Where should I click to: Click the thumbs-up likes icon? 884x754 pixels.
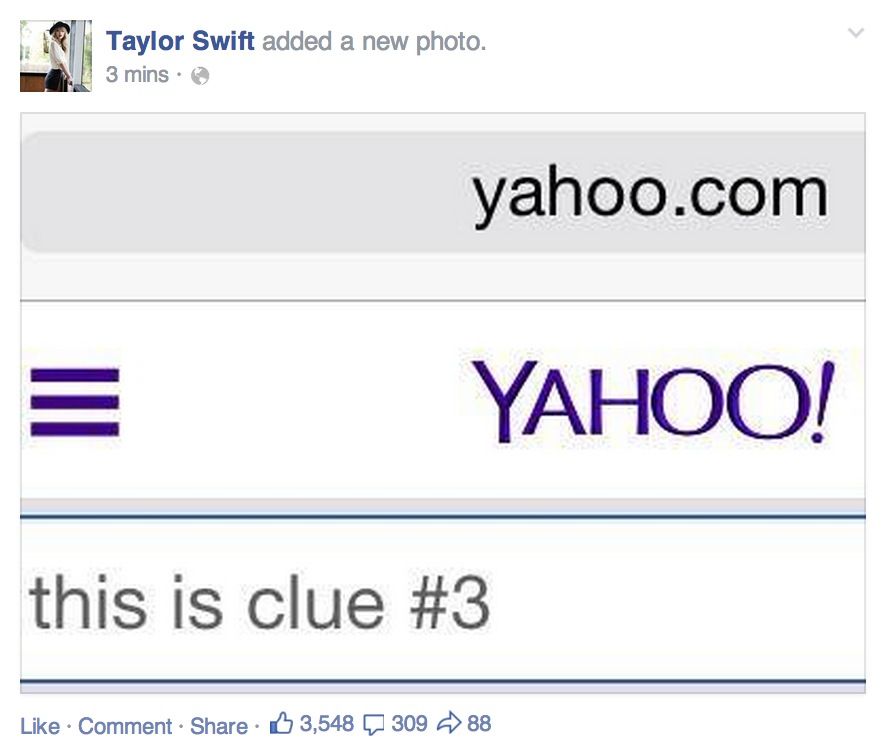point(281,723)
